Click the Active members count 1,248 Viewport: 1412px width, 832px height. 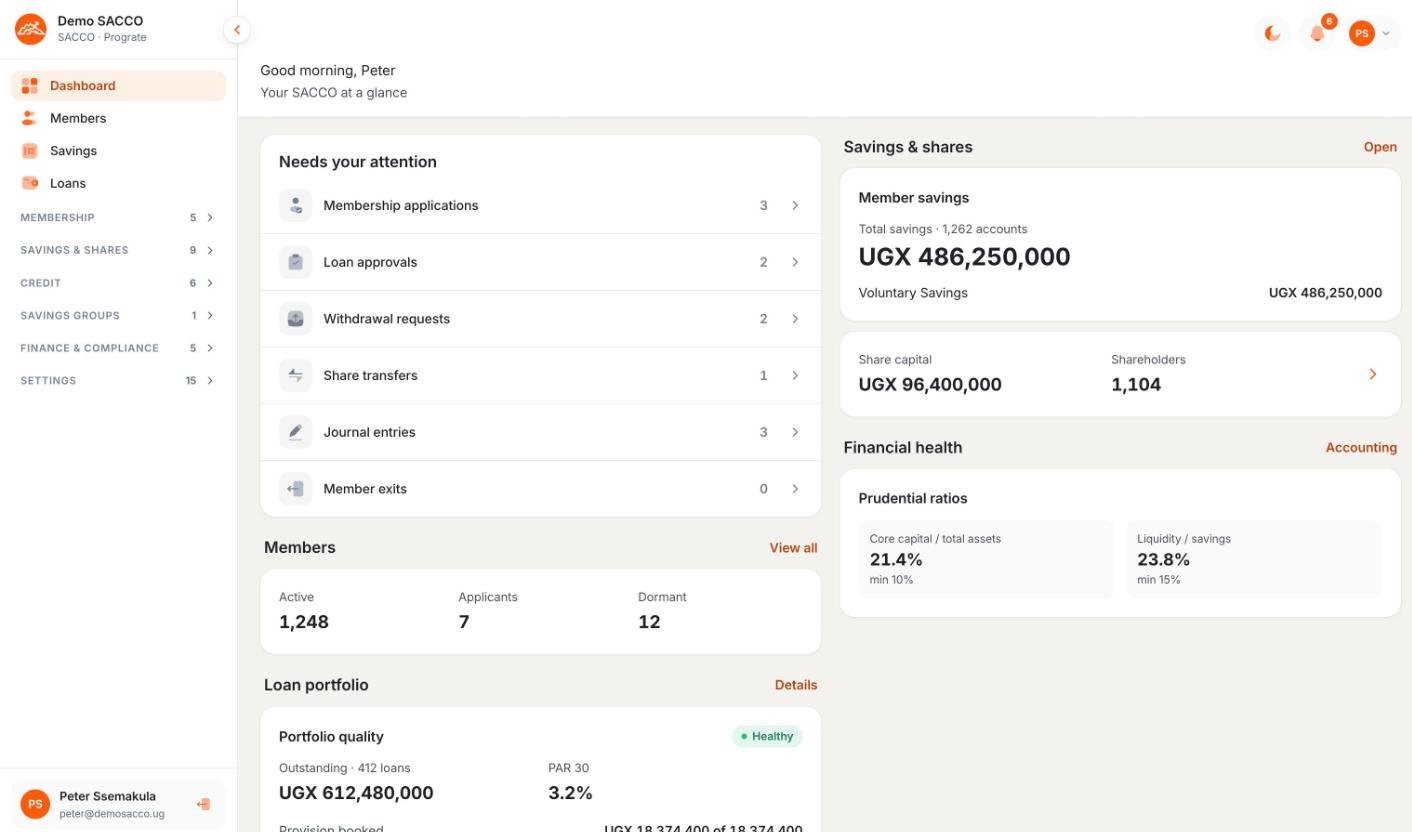304,622
